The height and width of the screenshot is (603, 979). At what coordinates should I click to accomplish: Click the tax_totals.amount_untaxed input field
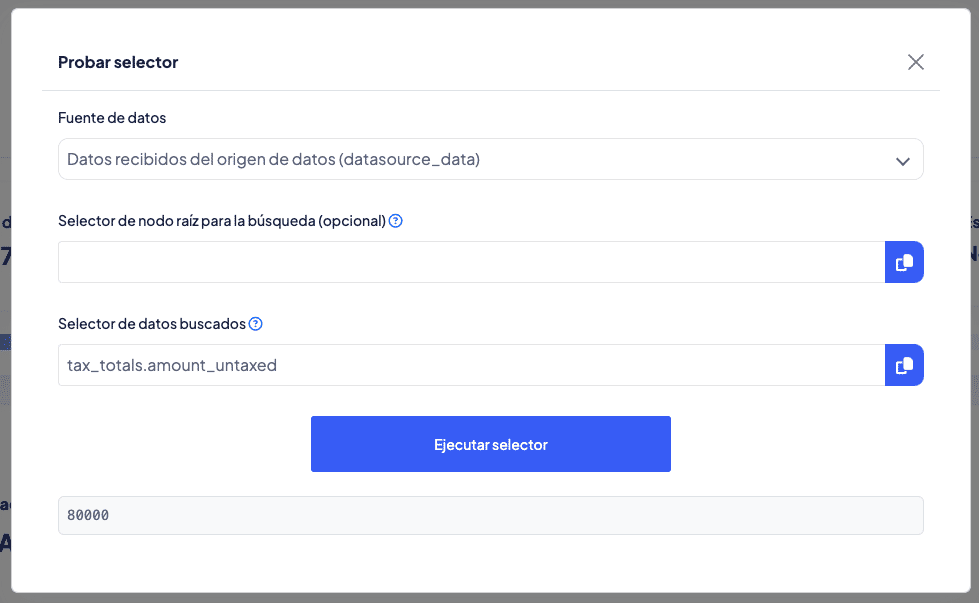click(x=470, y=365)
